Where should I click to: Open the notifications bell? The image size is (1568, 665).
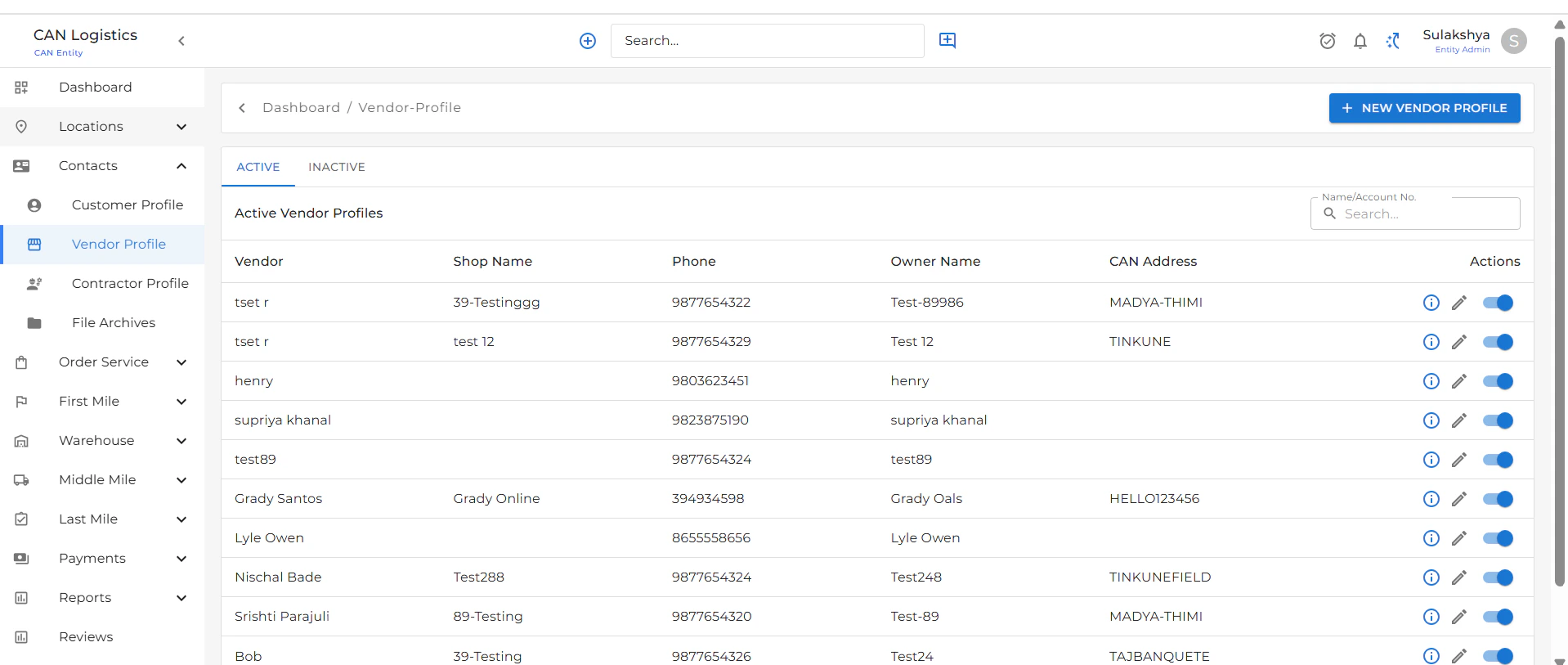point(1360,41)
